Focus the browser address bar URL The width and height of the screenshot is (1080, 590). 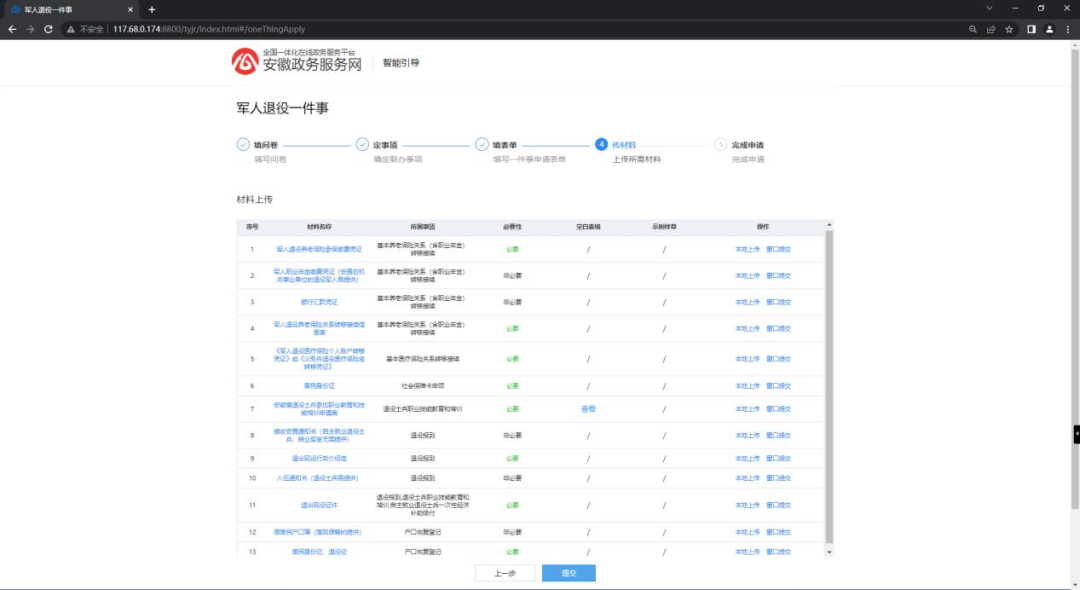pos(209,30)
